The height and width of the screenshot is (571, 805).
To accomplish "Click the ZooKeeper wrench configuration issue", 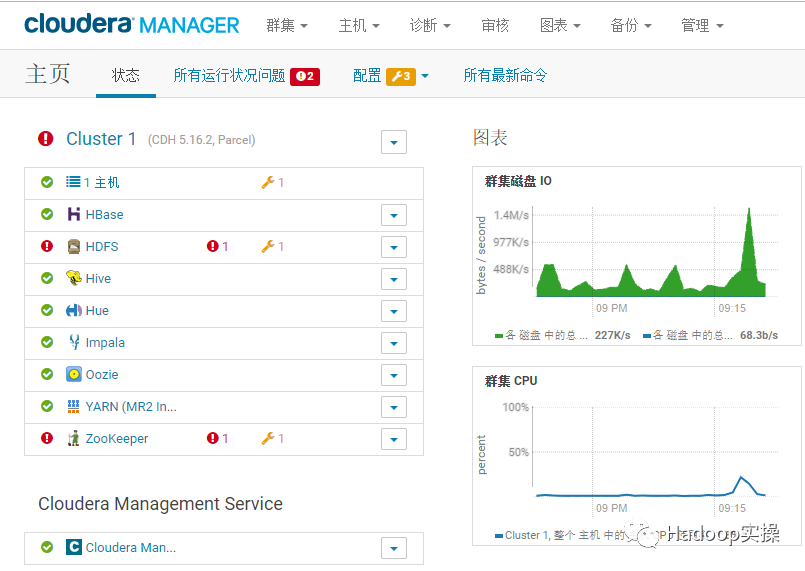I will [273, 439].
